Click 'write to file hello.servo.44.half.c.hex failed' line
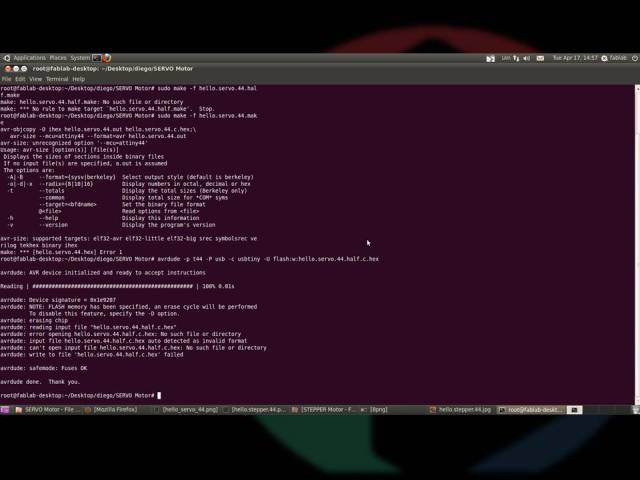Image resolution: width=640 pixels, height=480 pixels. click(x=92, y=355)
